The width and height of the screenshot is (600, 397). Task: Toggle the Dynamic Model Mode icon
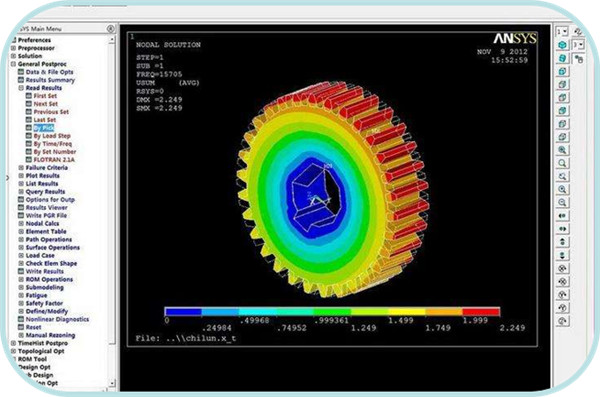(x=579, y=59)
